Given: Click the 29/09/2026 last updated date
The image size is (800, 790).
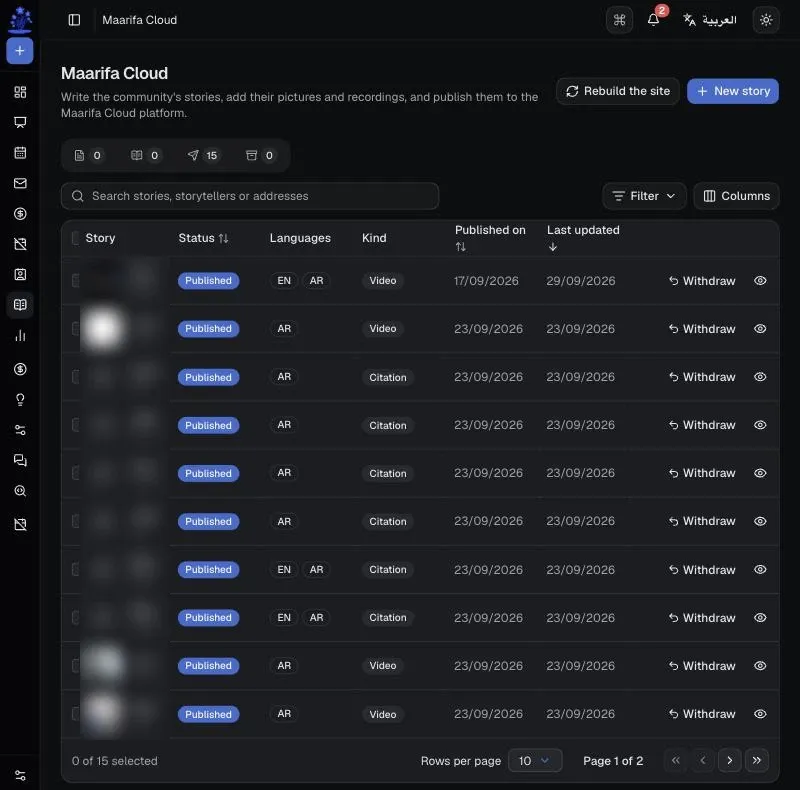Looking at the screenshot, I should pos(581,281).
